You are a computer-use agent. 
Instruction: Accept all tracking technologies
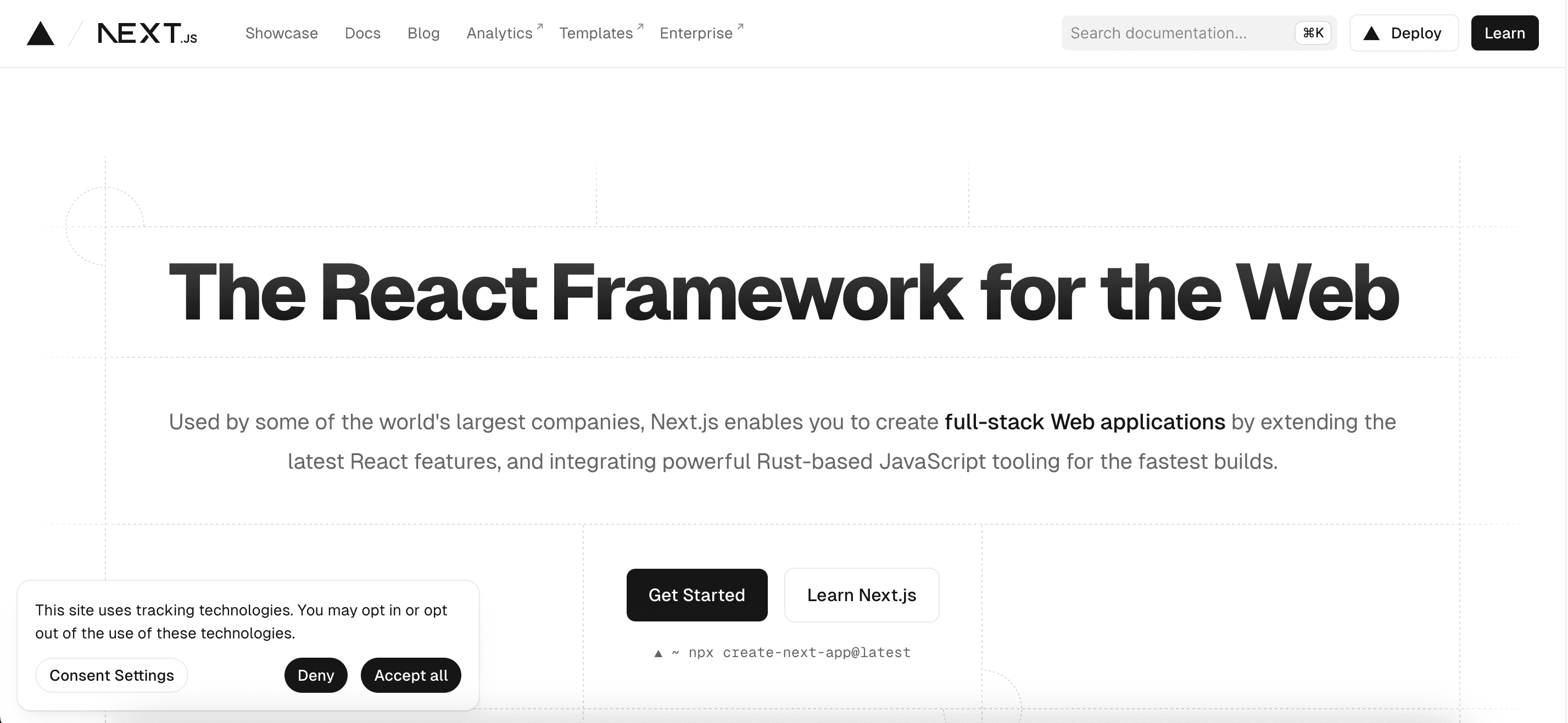tap(410, 675)
